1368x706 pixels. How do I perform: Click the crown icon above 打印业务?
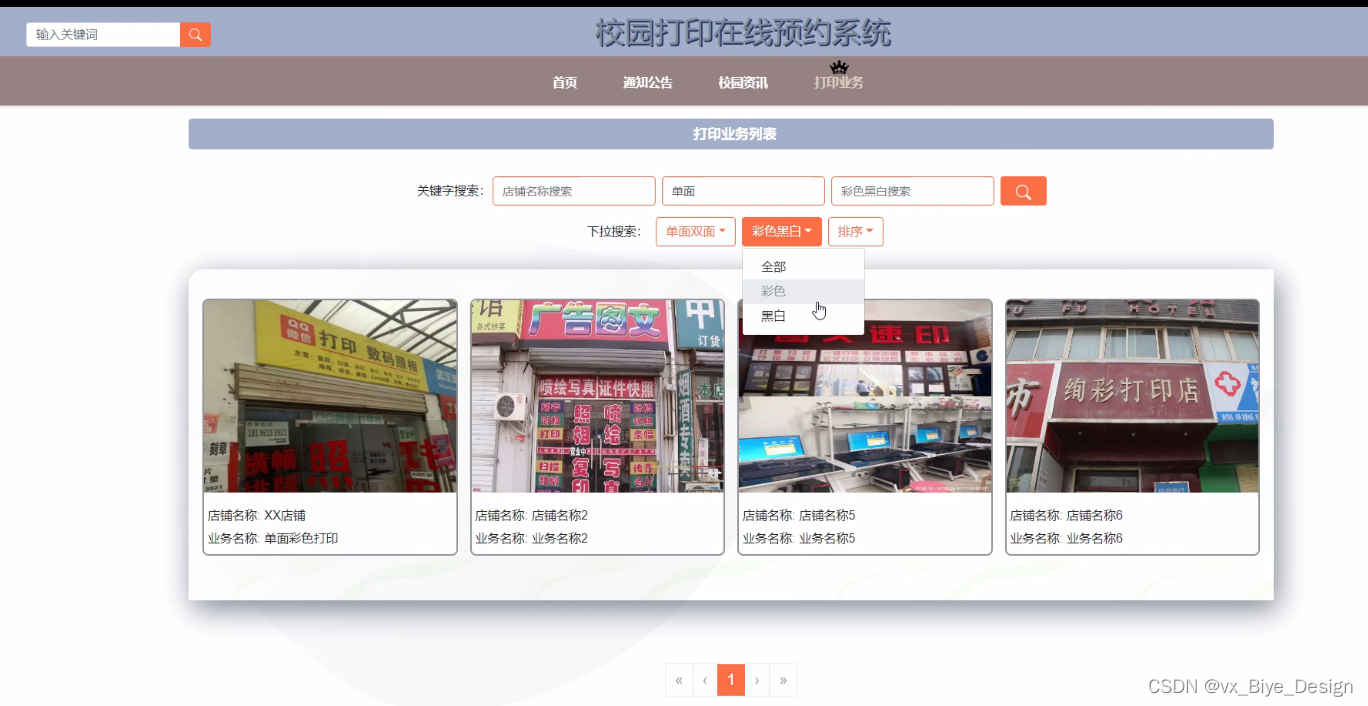click(839, 67)
